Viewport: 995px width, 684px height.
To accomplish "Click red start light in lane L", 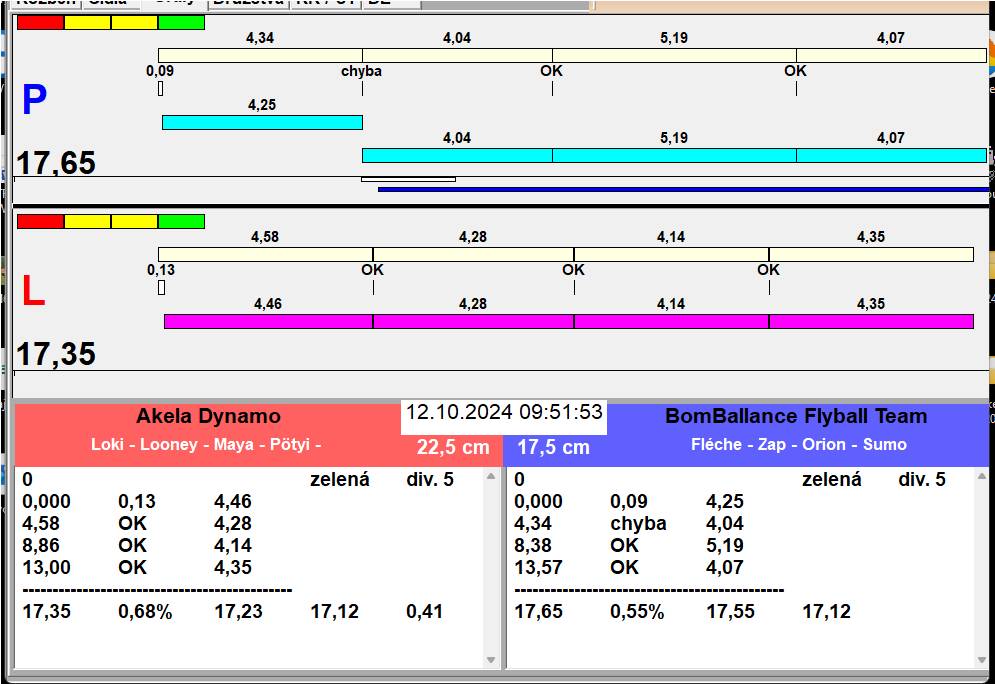I will tap(40, 221).
